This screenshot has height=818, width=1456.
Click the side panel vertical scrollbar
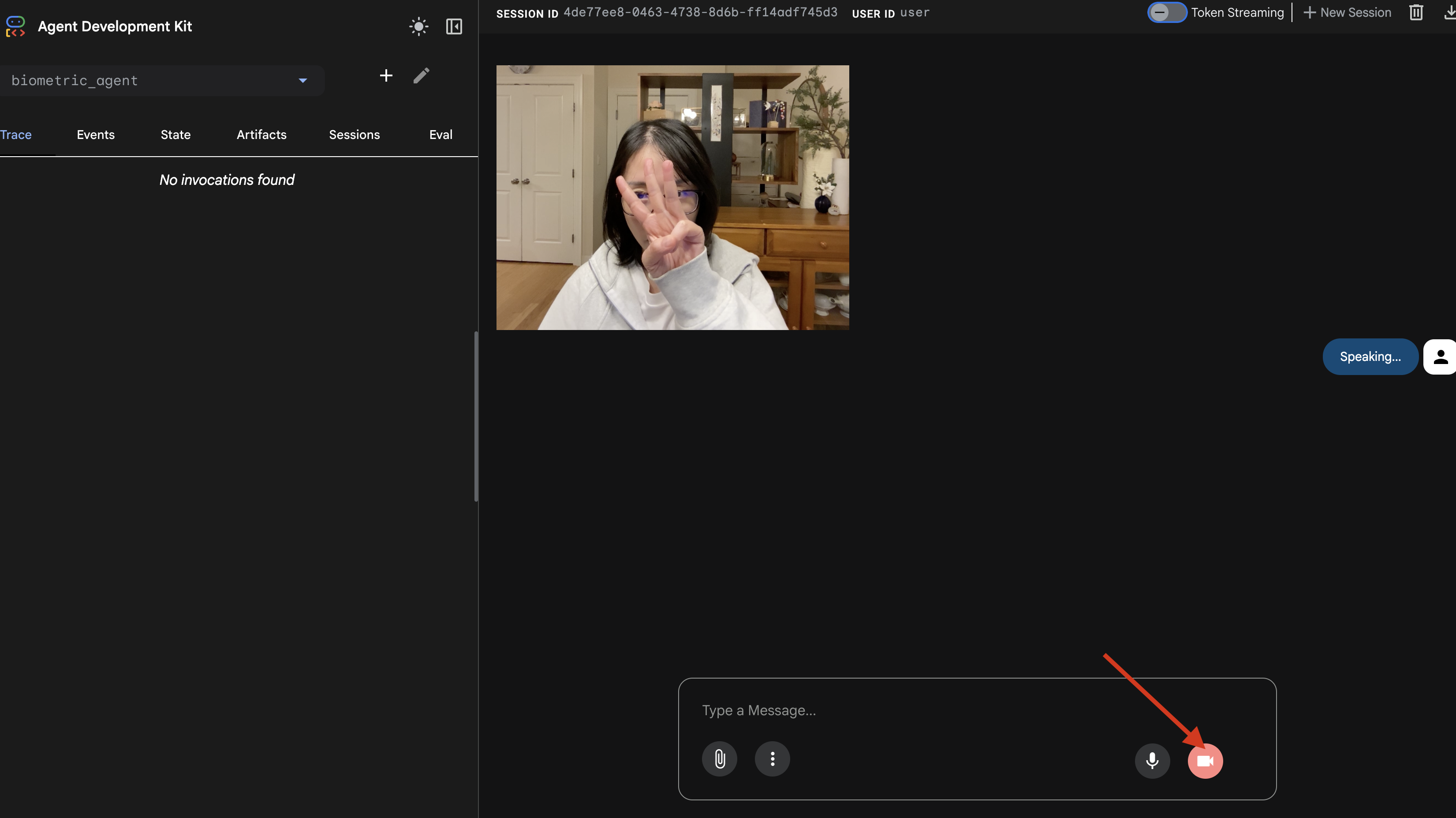point(476,417)
